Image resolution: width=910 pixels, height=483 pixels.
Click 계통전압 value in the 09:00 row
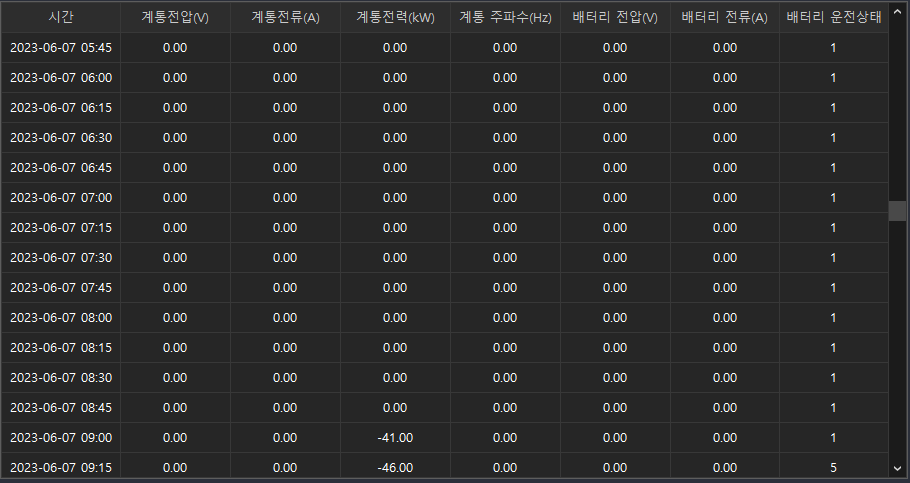pyautogui.click(x=175, y=438)
